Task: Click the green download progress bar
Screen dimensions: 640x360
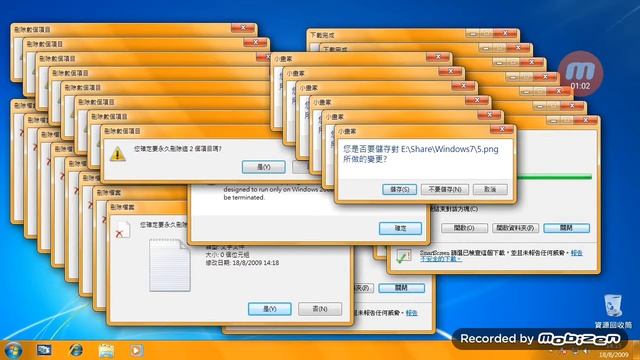Action: tap(554, 177)
